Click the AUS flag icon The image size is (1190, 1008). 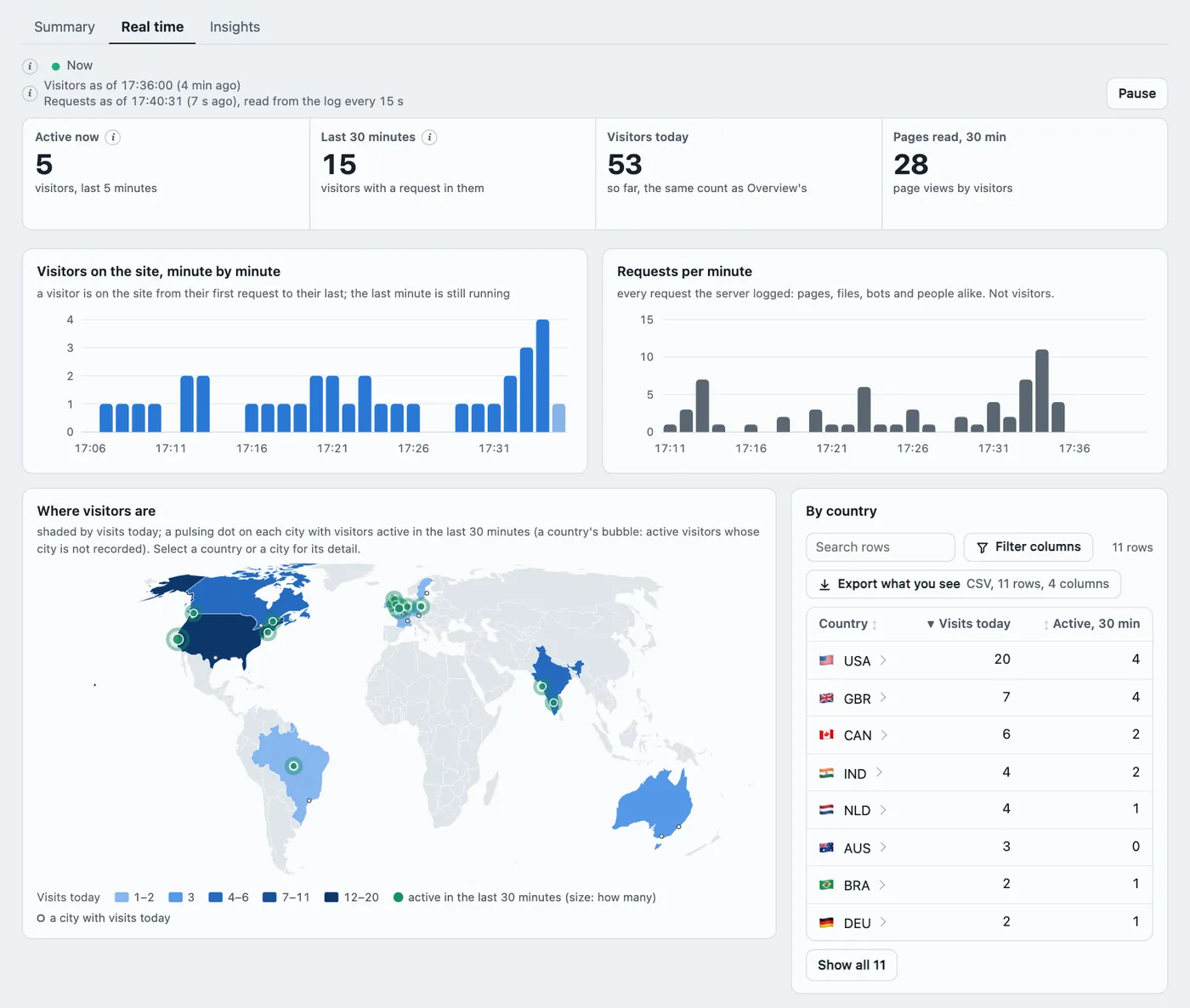pos(826,847)
